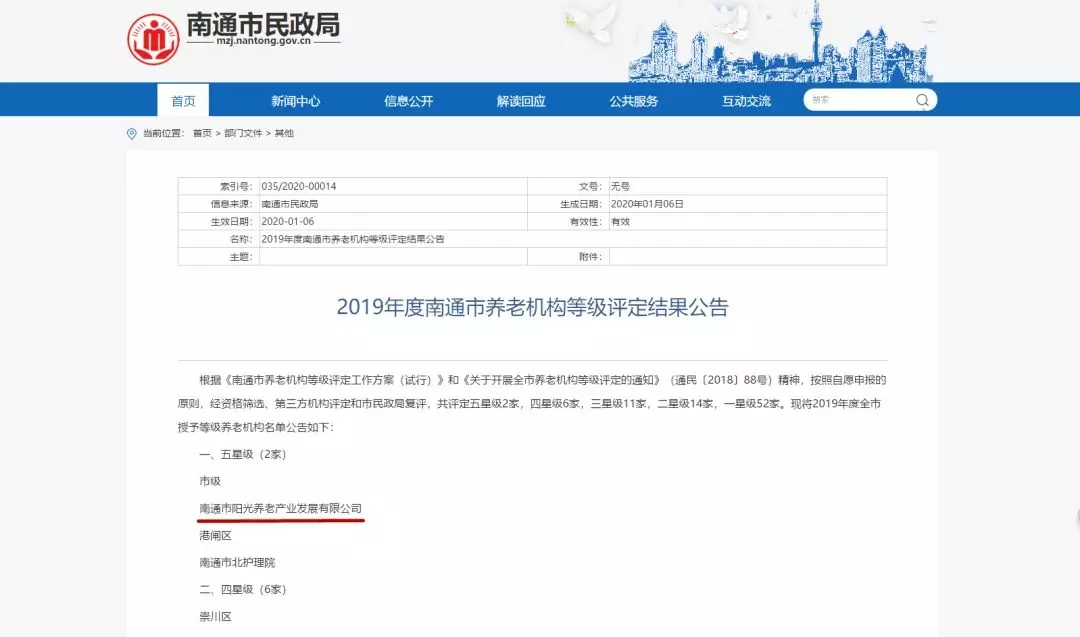Click the search input field
The image size is (1080, 637).
click(x=858, y=100)
